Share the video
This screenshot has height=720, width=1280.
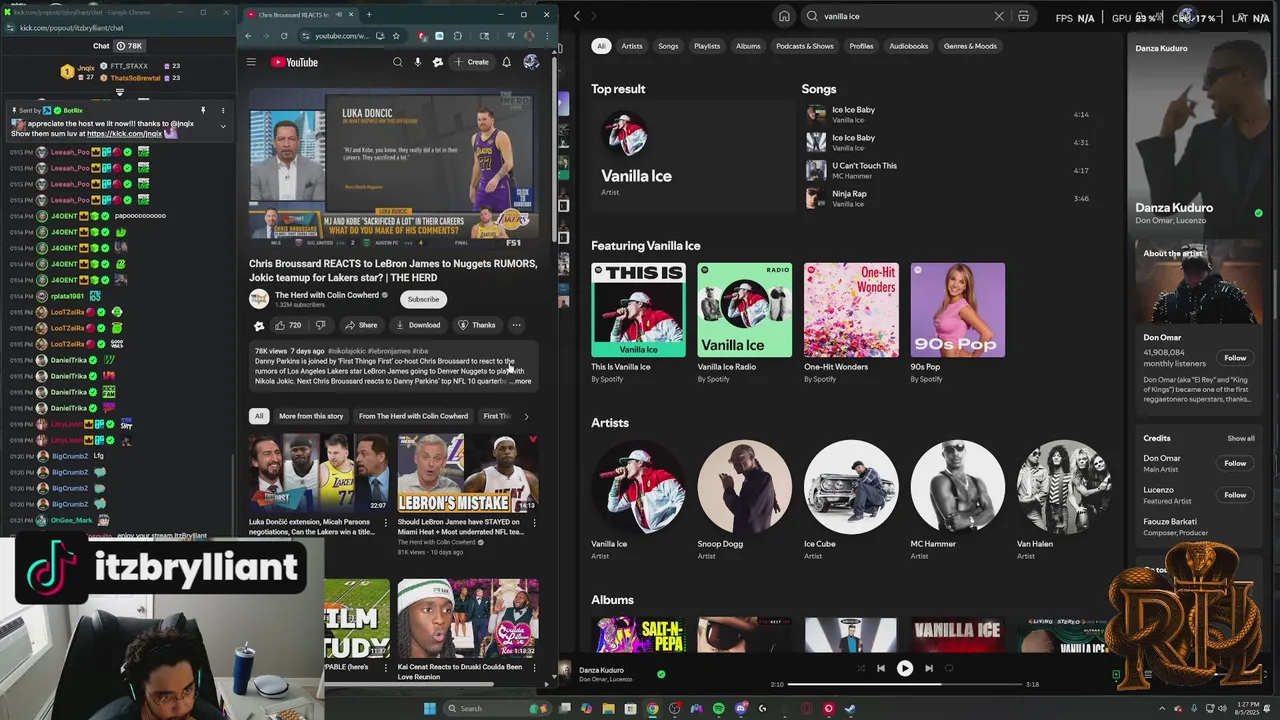tap(361, 325)
